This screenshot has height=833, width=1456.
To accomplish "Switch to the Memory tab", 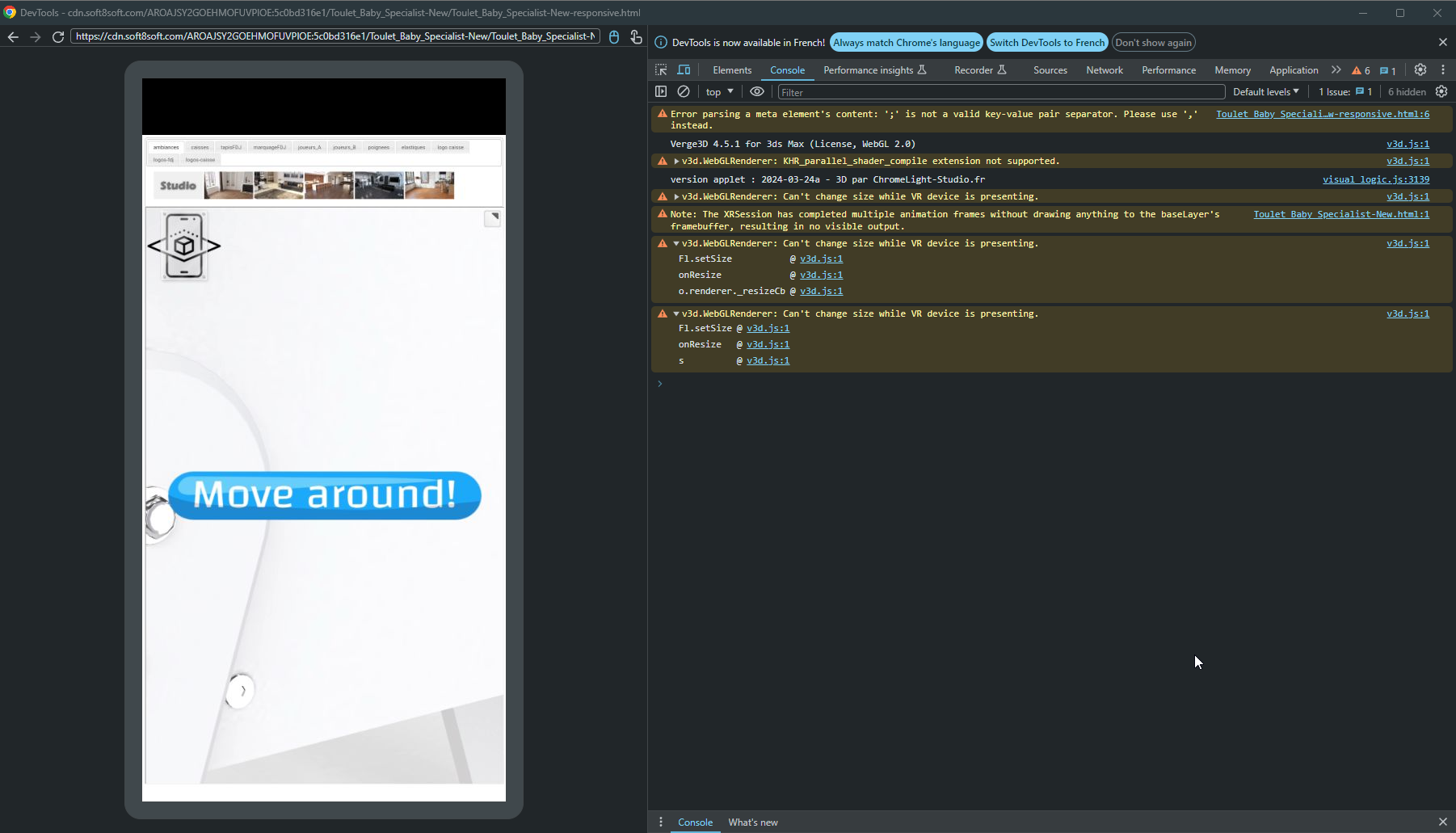I will 1232,70.
